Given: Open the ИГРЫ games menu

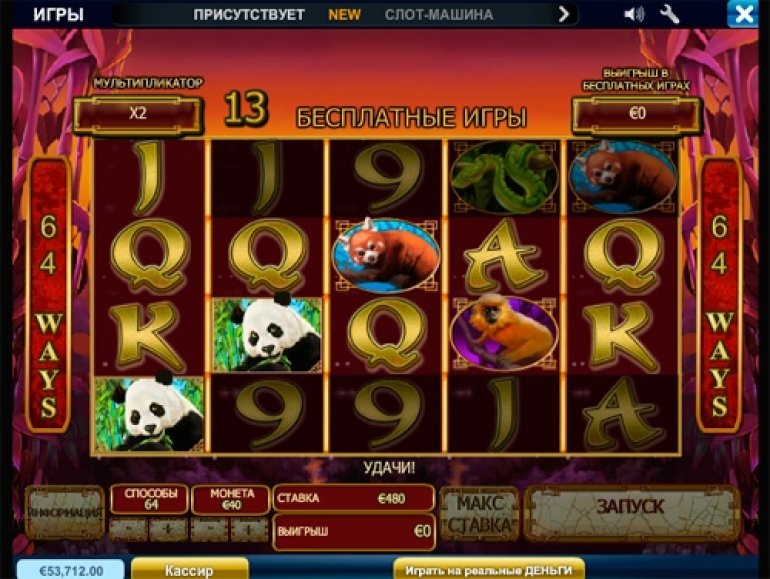Looking at the screenshot, I should (58, 14).
